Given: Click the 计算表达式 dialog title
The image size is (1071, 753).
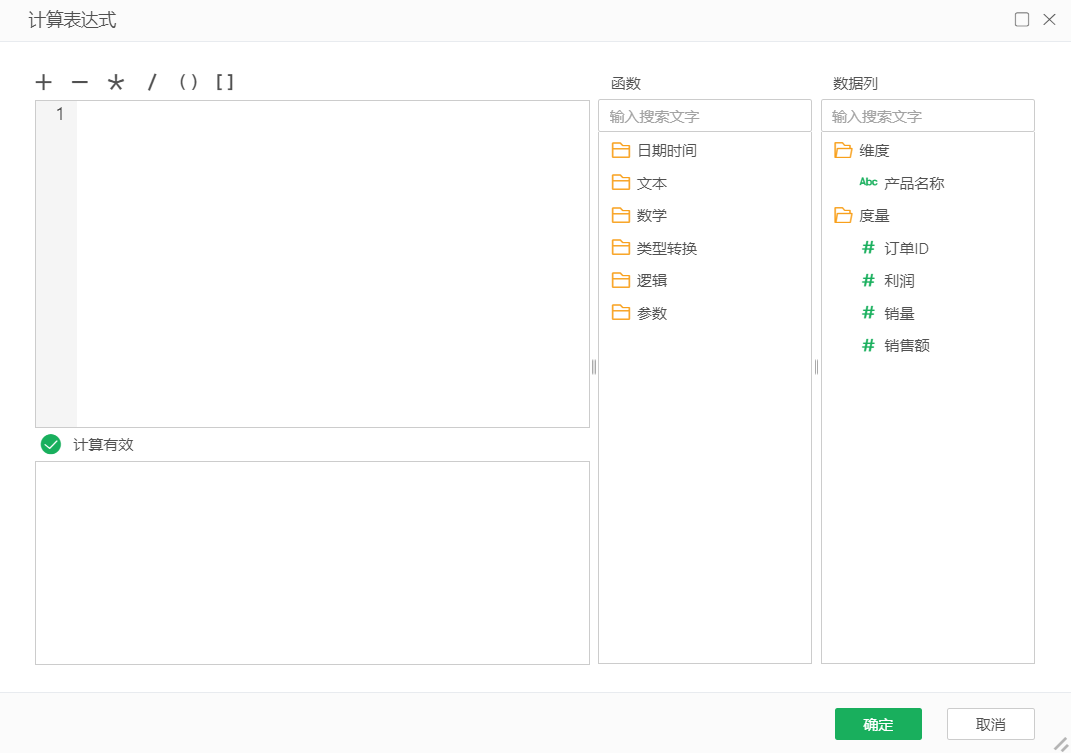Looking at the screenshot, I should [72, 20].
